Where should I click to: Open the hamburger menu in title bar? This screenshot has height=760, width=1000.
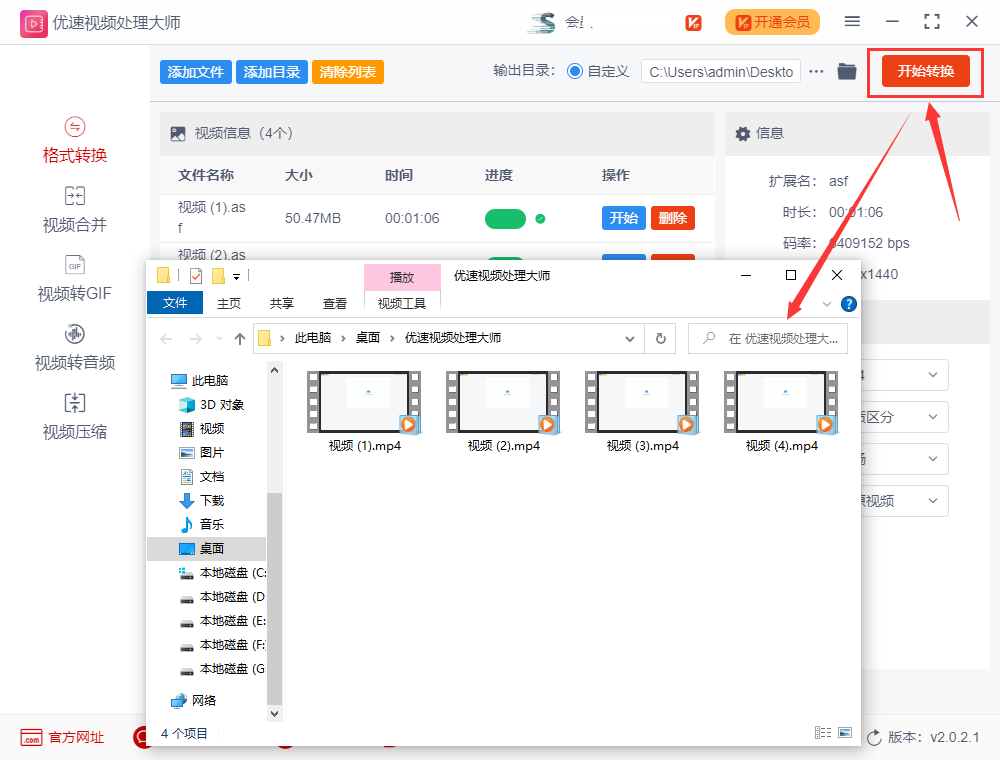(x=852, y=21)
